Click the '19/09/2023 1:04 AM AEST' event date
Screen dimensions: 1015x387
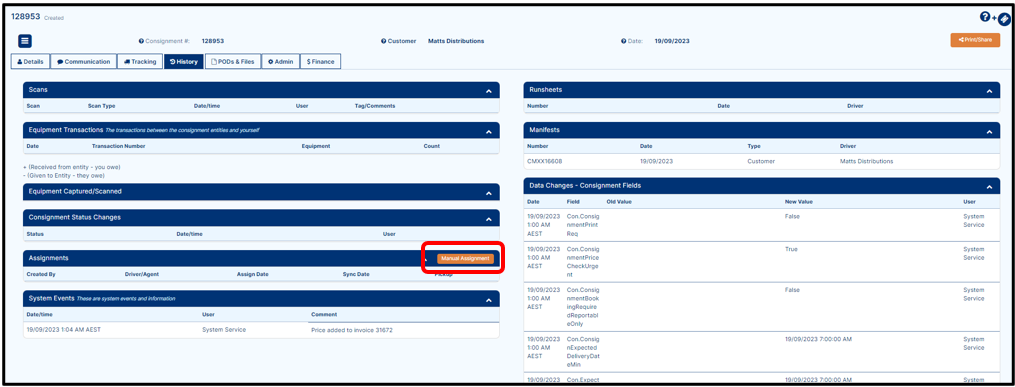pos(63,329)
